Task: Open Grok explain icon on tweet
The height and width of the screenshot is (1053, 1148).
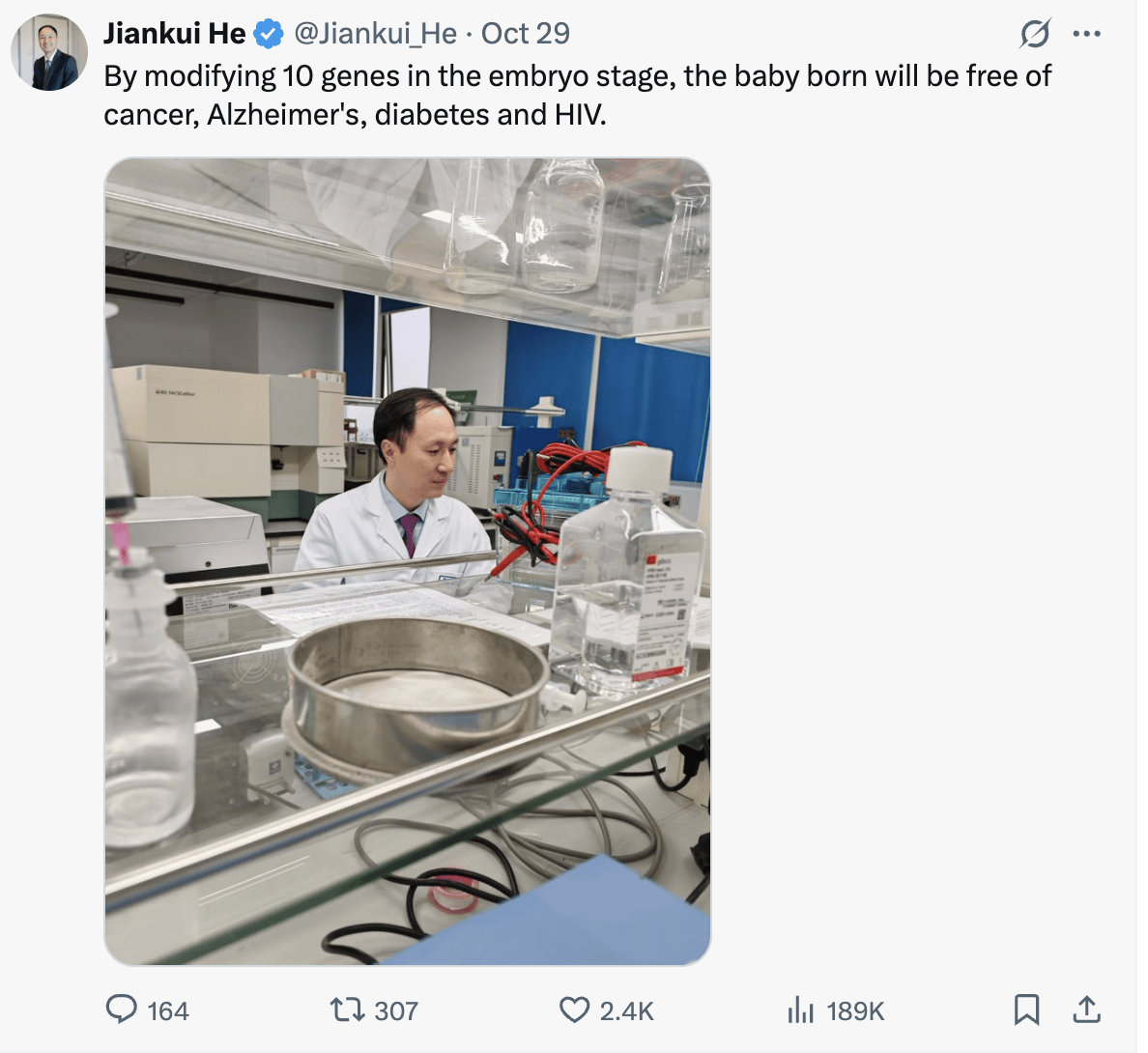Action: click(x=1035, y=35)
